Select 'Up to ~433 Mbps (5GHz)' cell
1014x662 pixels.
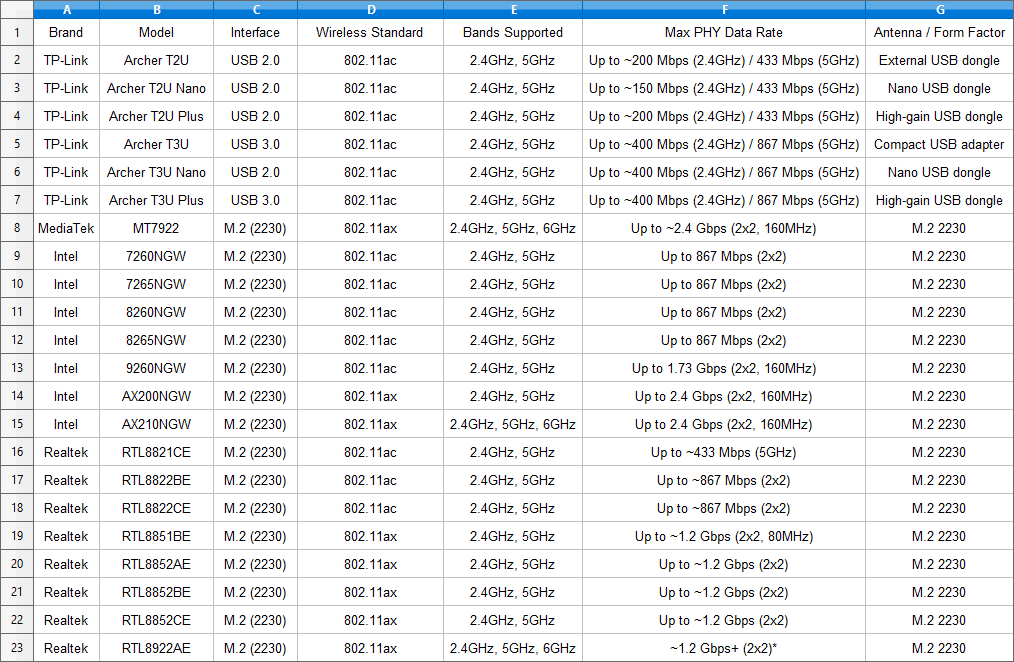(724, 452)
